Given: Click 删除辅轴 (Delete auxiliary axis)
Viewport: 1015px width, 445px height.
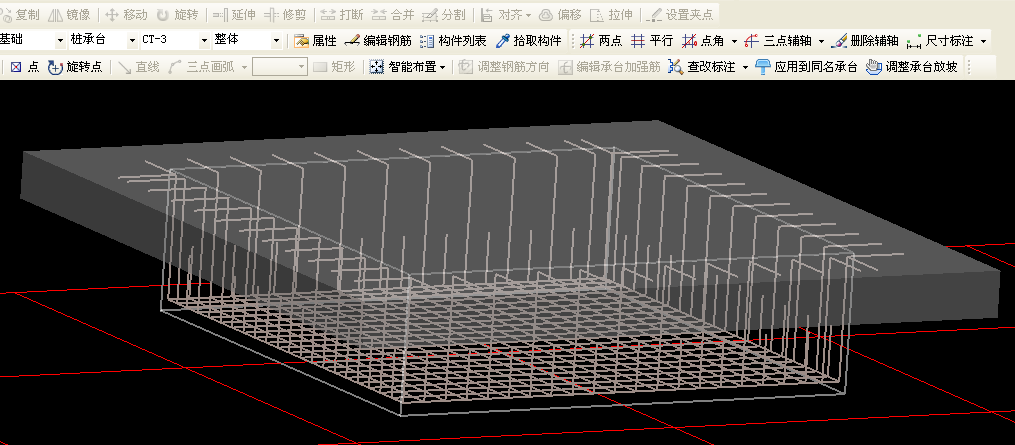Looking at the screenshot, I should click(x=865, y=41).
